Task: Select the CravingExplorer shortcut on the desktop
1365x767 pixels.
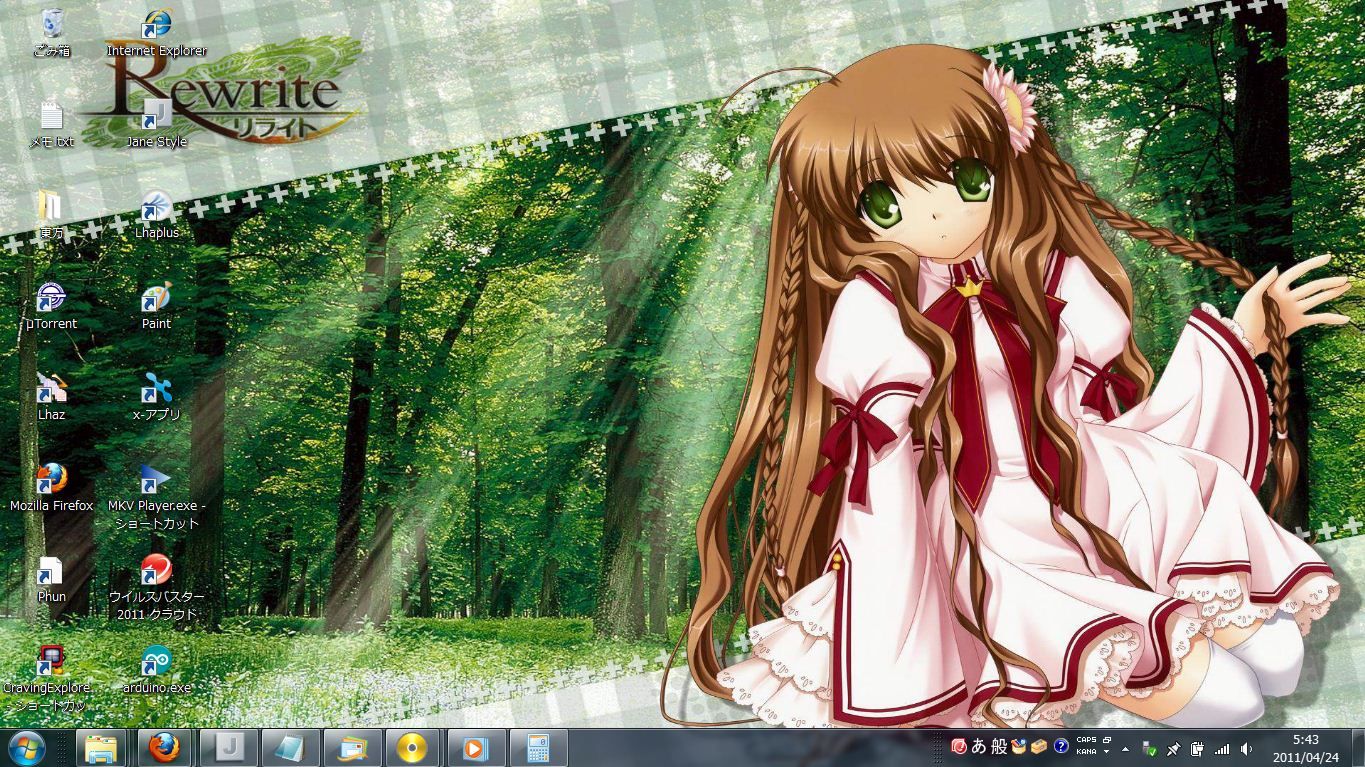Action: point(48,679)
